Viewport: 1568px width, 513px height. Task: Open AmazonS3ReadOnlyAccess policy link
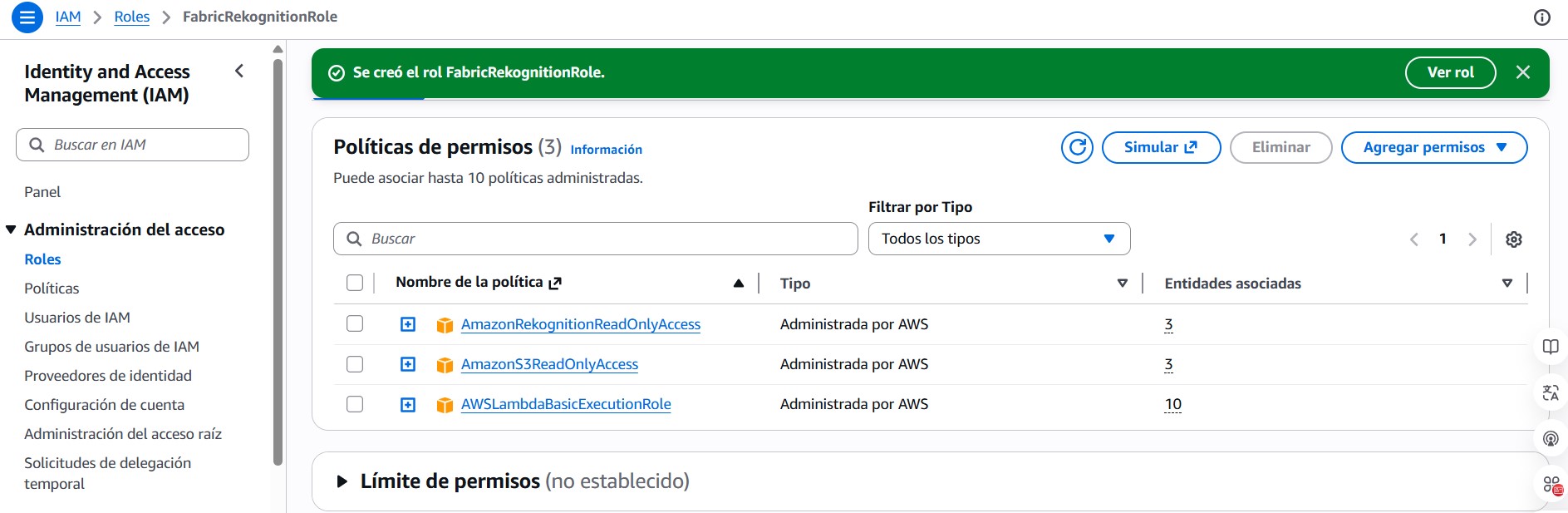pos(549,364)
